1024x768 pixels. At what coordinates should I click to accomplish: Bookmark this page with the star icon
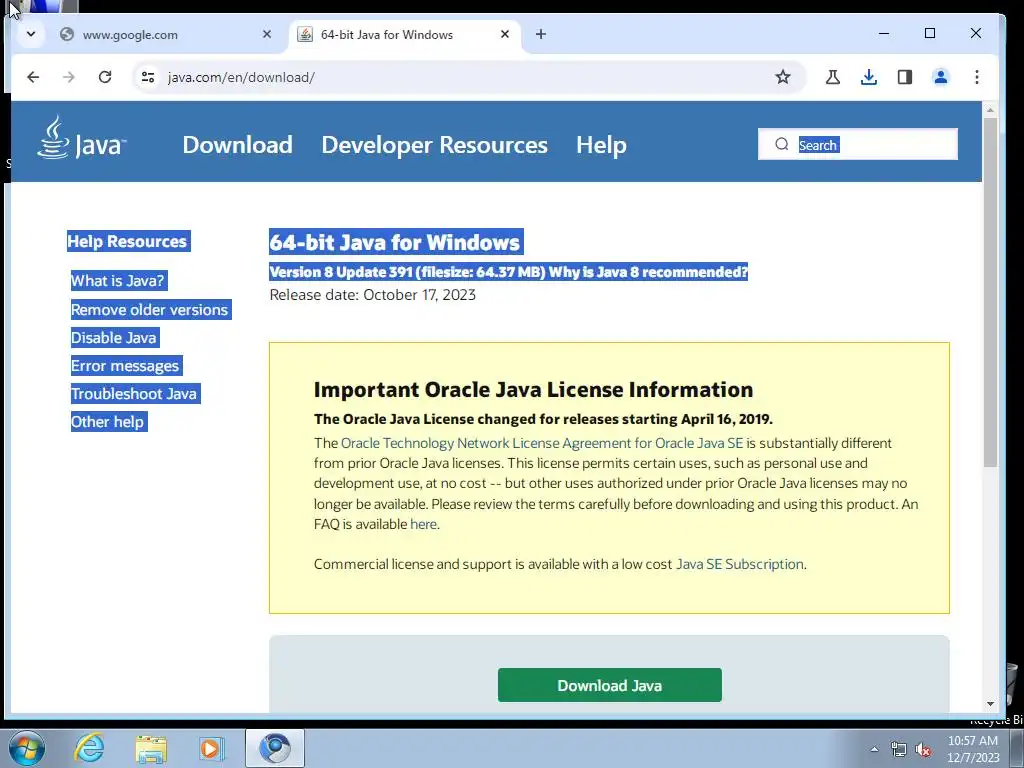click(782, 77)
